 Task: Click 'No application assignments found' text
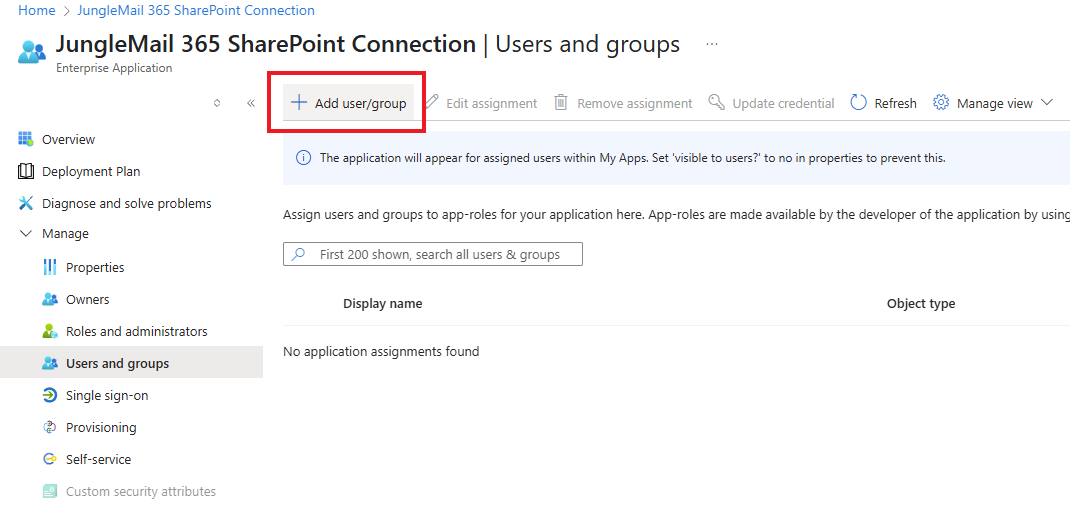[x=381, y=352]
